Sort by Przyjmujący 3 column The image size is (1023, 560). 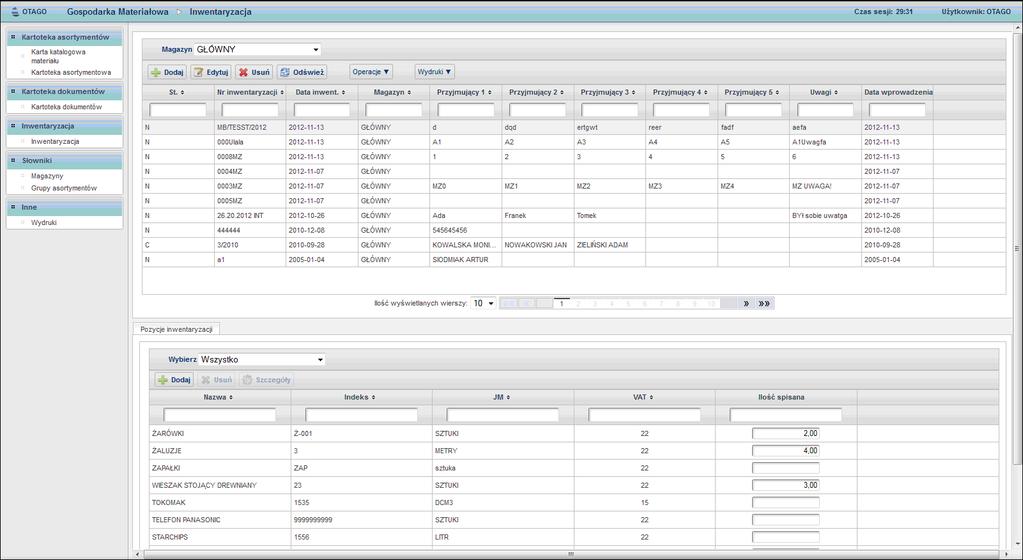click(608, 92)
